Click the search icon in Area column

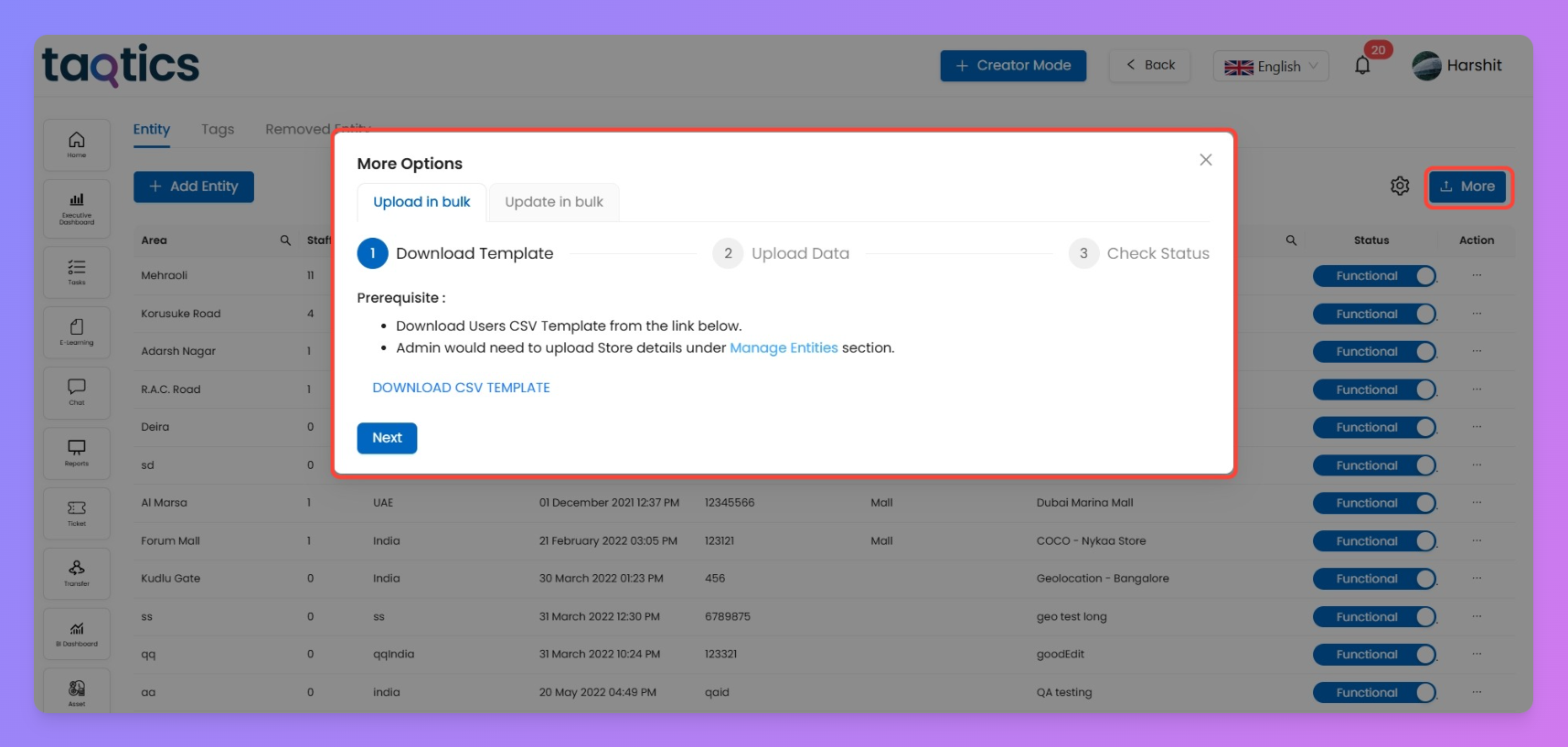click(285, 240)
